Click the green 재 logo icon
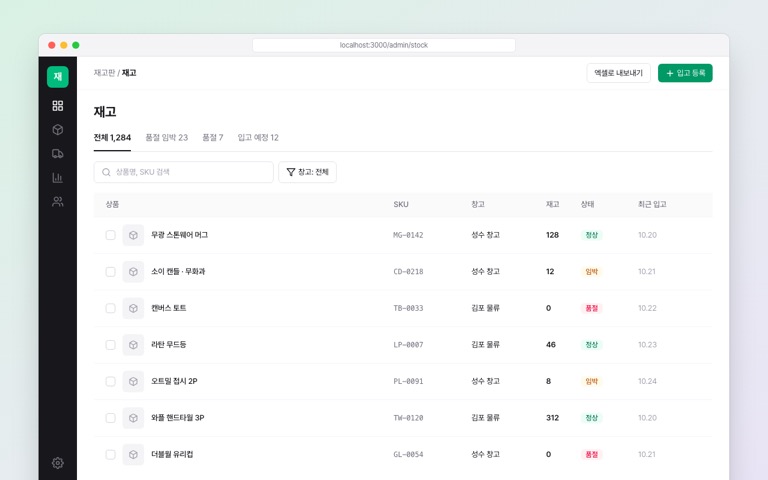 pos(58,76)
